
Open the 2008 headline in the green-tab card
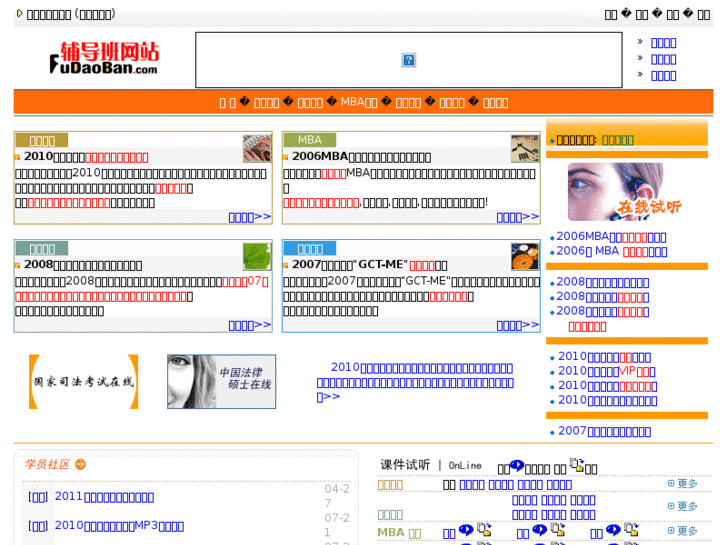83,265
